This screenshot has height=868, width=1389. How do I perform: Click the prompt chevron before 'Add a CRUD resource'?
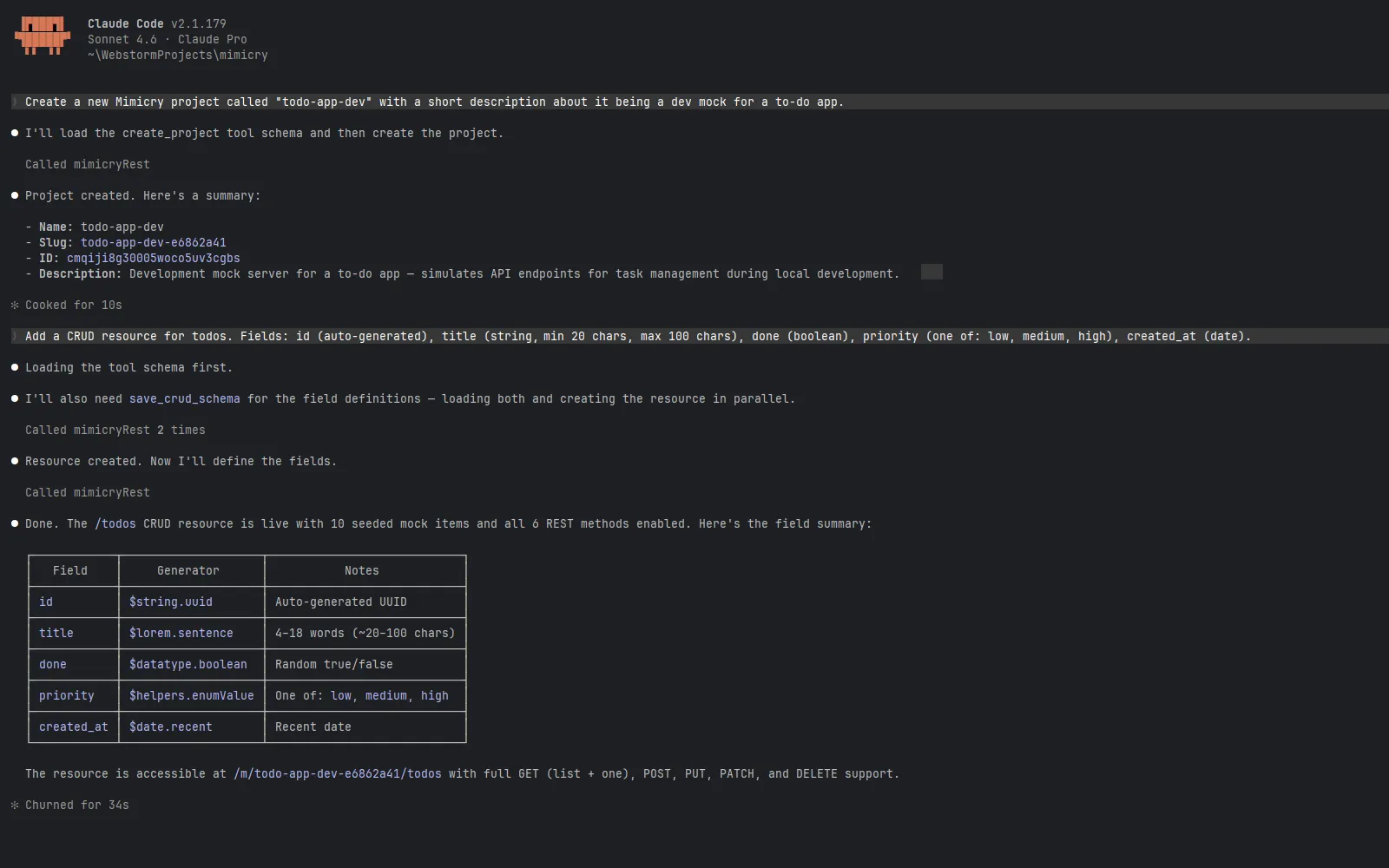(15, 337)
